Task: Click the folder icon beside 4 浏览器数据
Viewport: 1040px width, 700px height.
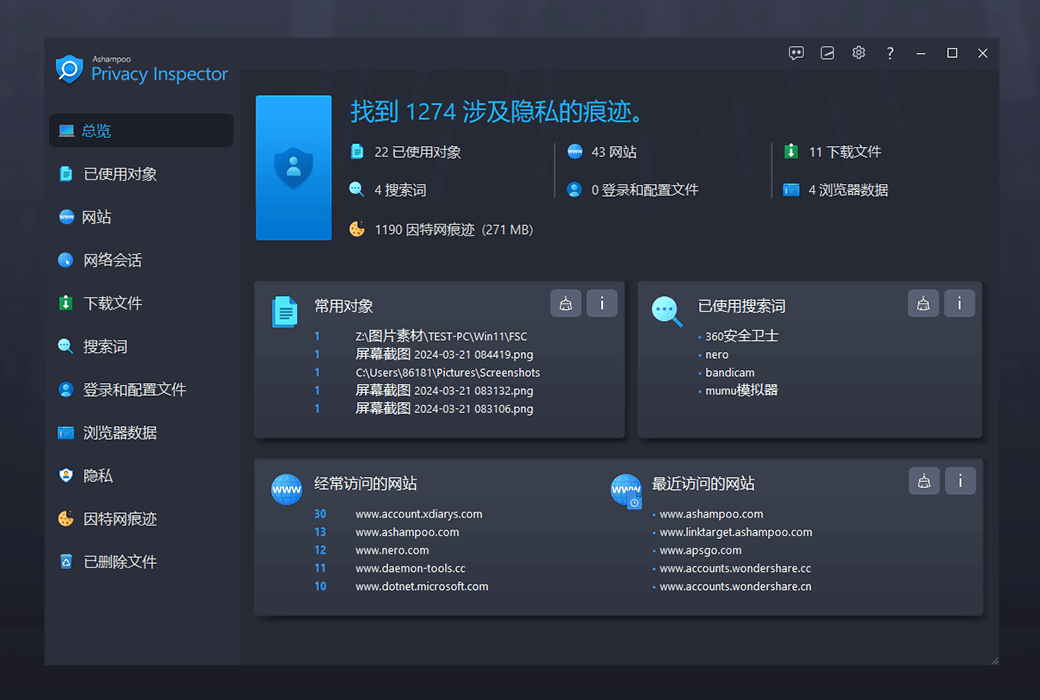Action: (x=791, y=190)
